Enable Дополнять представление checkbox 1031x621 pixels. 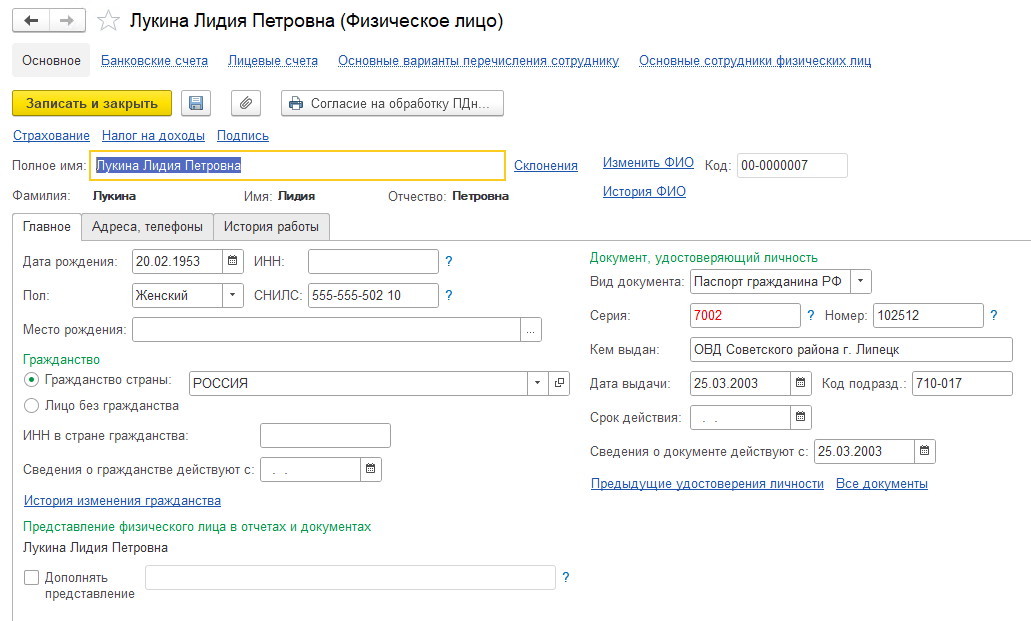(32, 578)
